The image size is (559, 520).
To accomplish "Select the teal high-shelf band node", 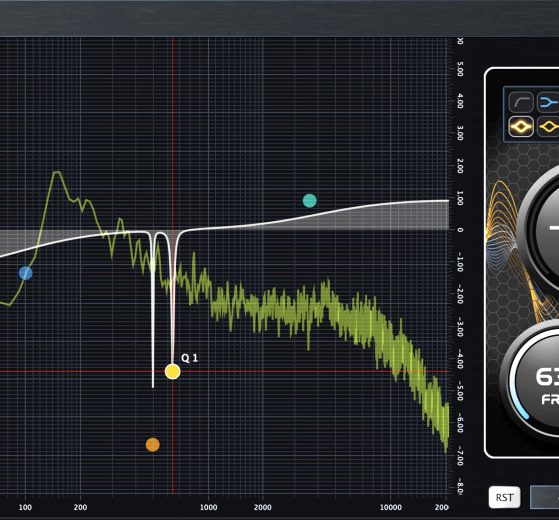I will click(x=309, y=201).
